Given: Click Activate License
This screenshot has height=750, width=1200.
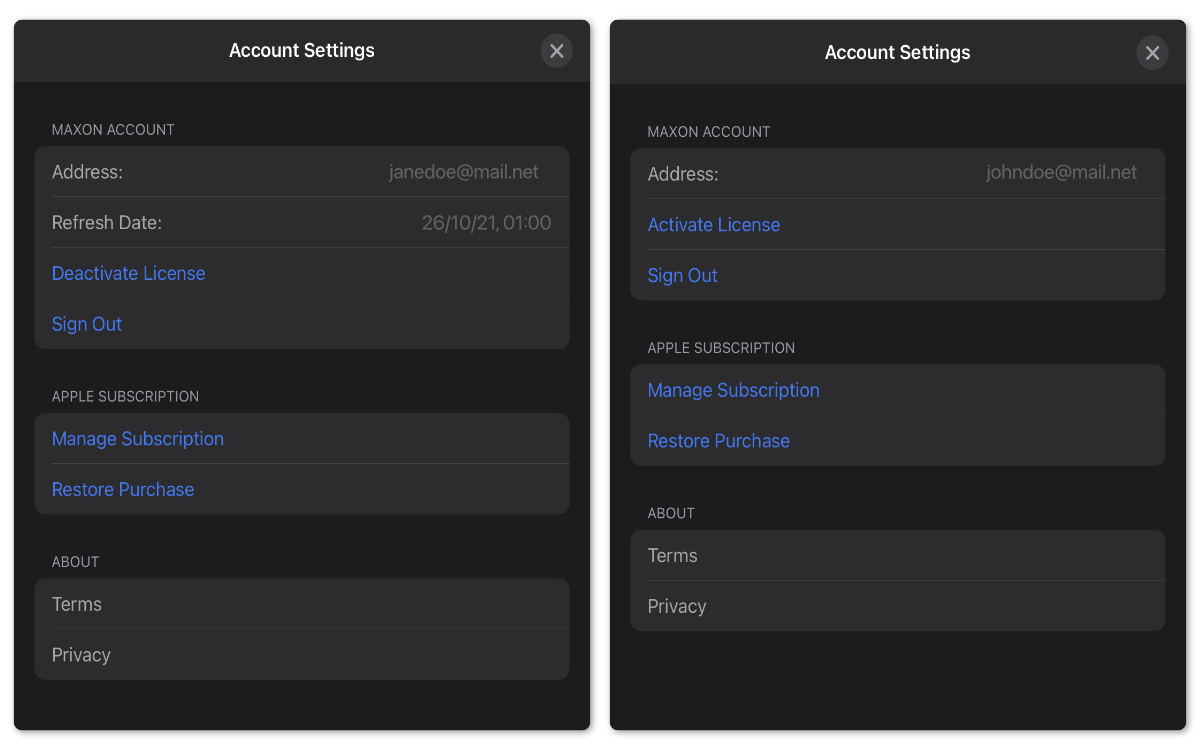Looking at the screenshot, I should [714, 225].
